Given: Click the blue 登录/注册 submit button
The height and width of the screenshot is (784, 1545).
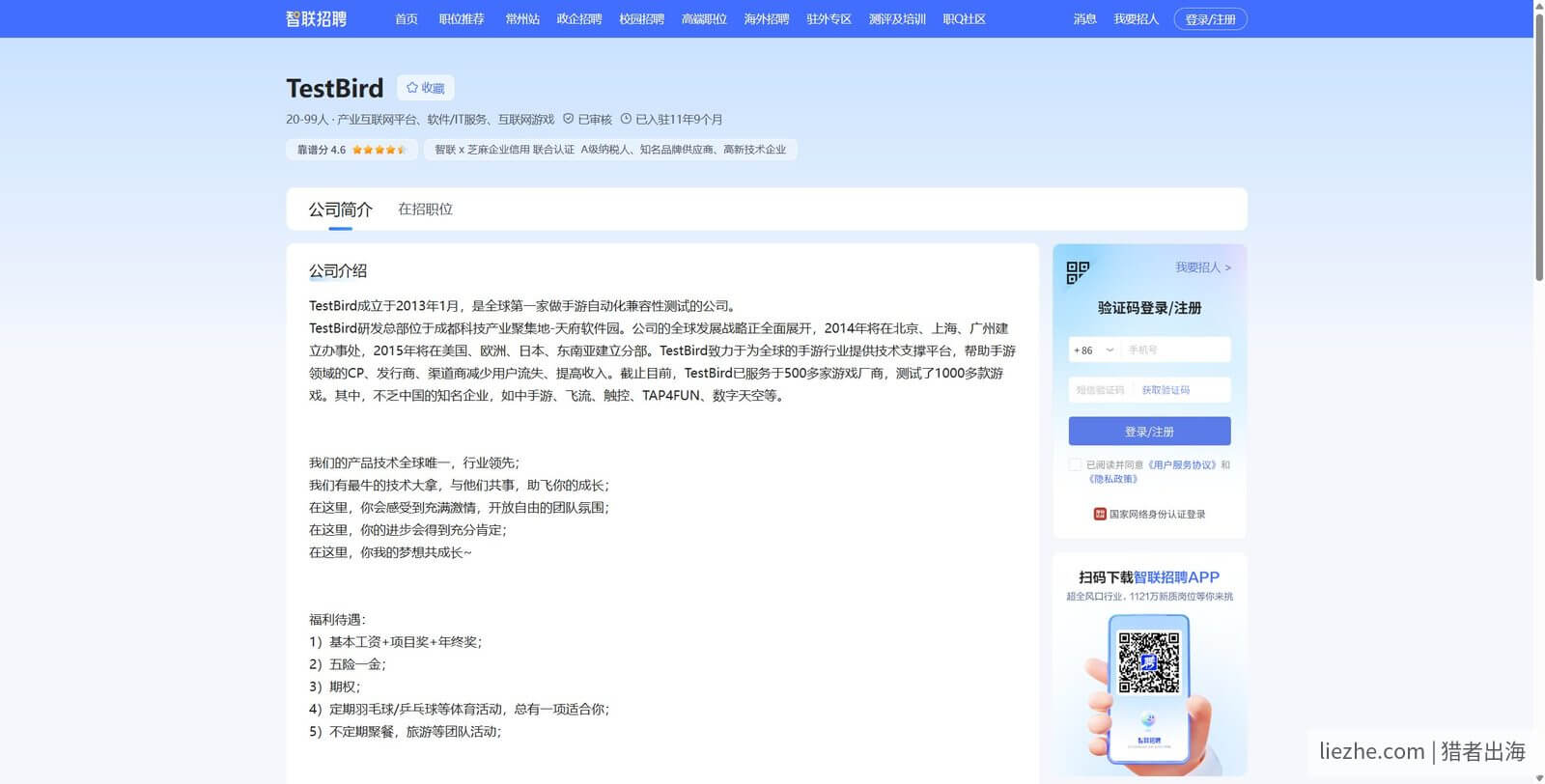Looking at the screenshot, I should click(x=1150, y=432).
